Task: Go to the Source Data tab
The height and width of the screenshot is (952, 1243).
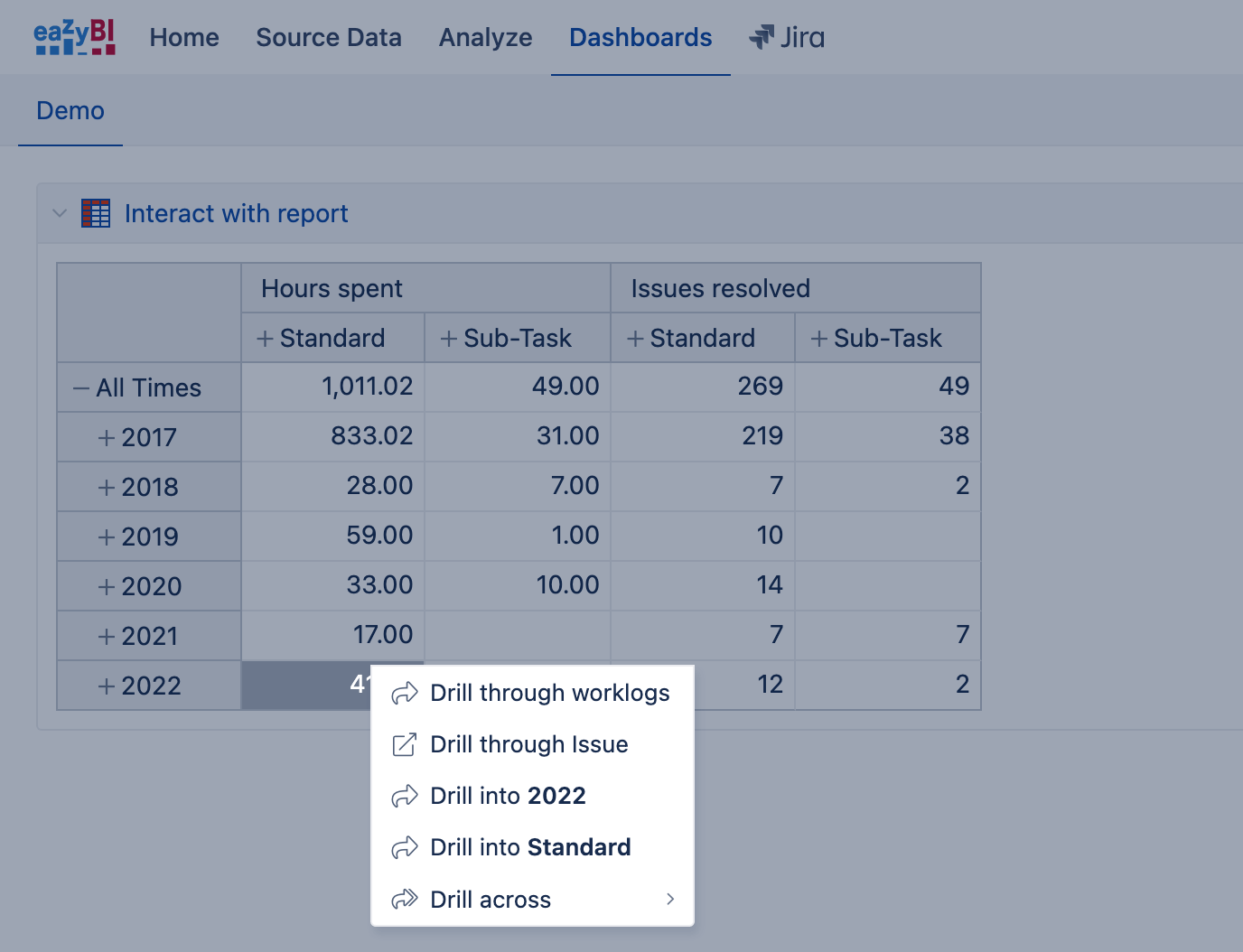Action: [329, 37]
